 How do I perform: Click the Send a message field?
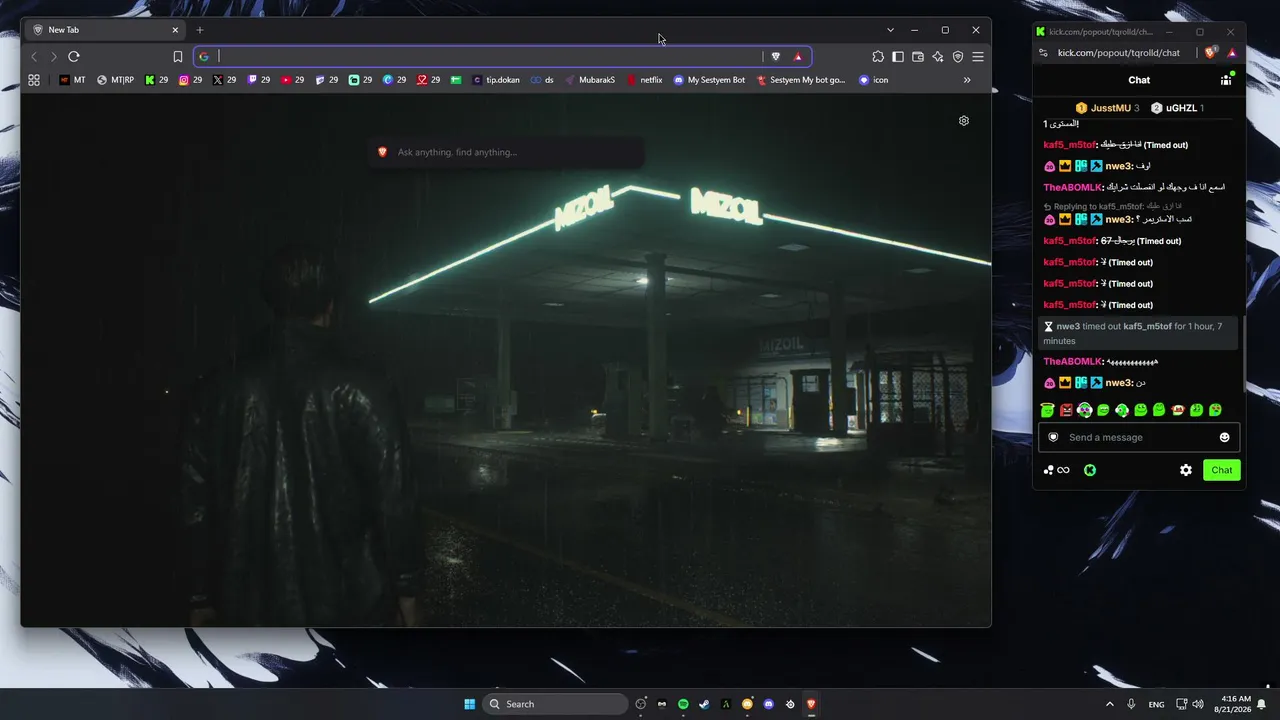click(x=1139, y=437)
